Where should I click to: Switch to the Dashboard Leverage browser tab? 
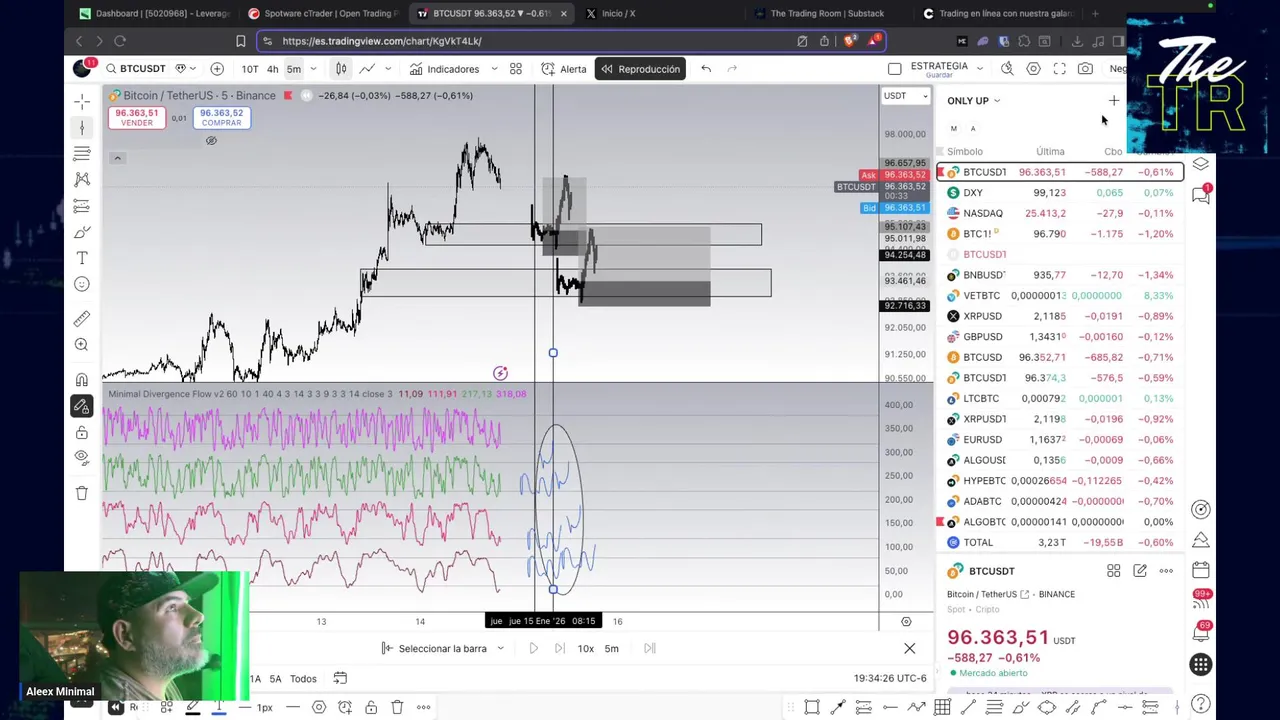pos(155,13)
